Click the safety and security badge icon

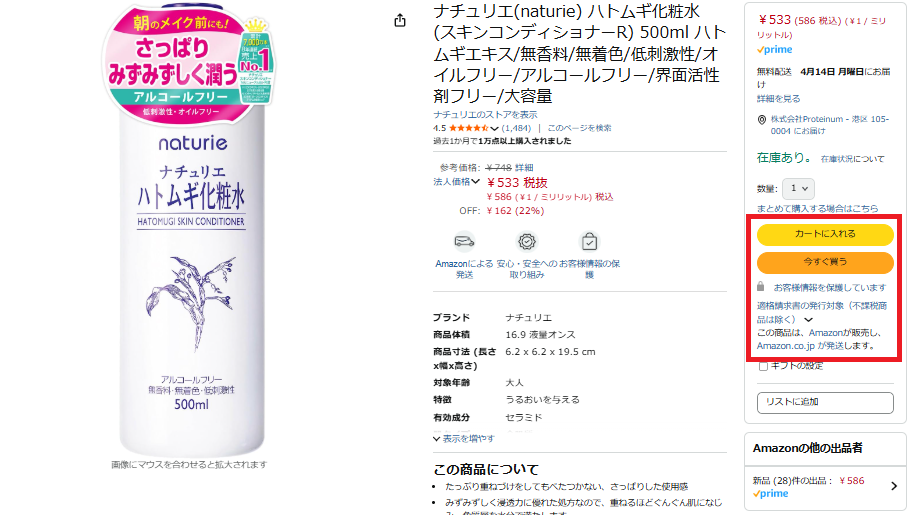click(x=527, y=241)
